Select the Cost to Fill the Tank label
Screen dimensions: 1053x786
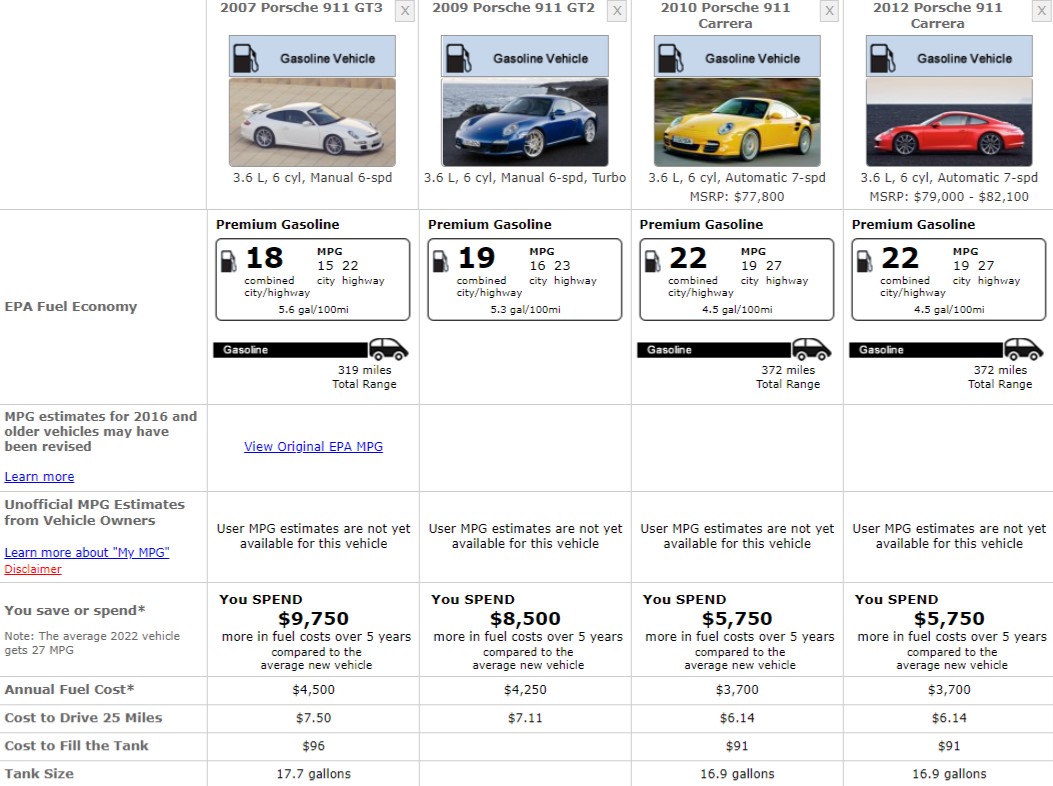(x=77, y=746)
